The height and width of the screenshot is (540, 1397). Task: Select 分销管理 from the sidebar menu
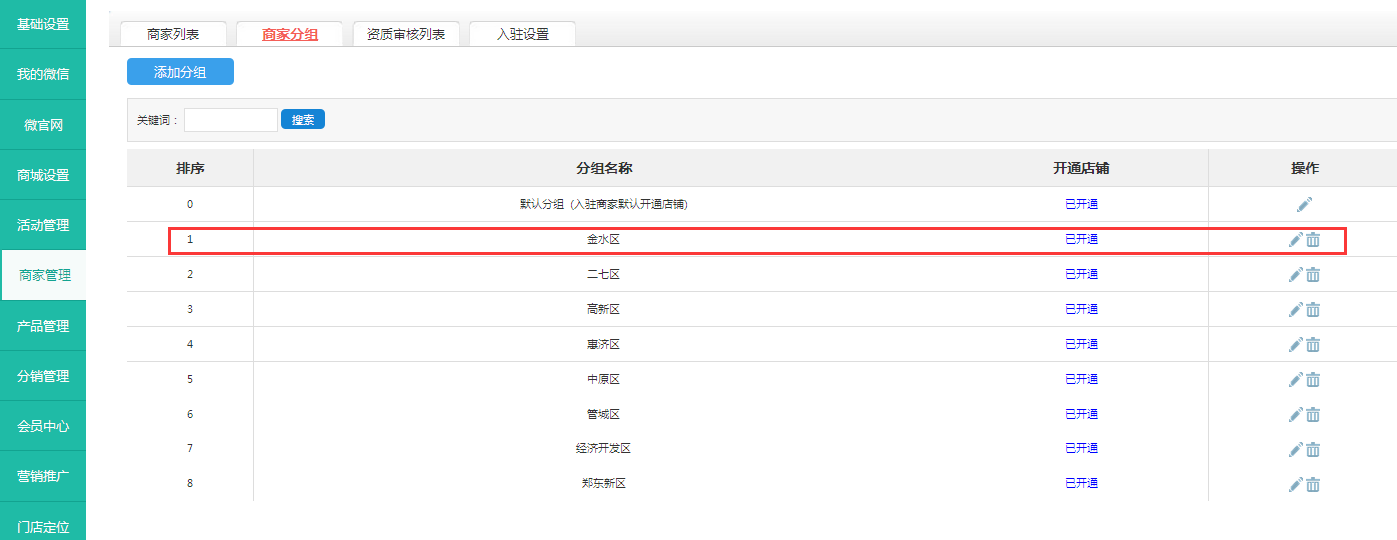[x=43, y=376]
